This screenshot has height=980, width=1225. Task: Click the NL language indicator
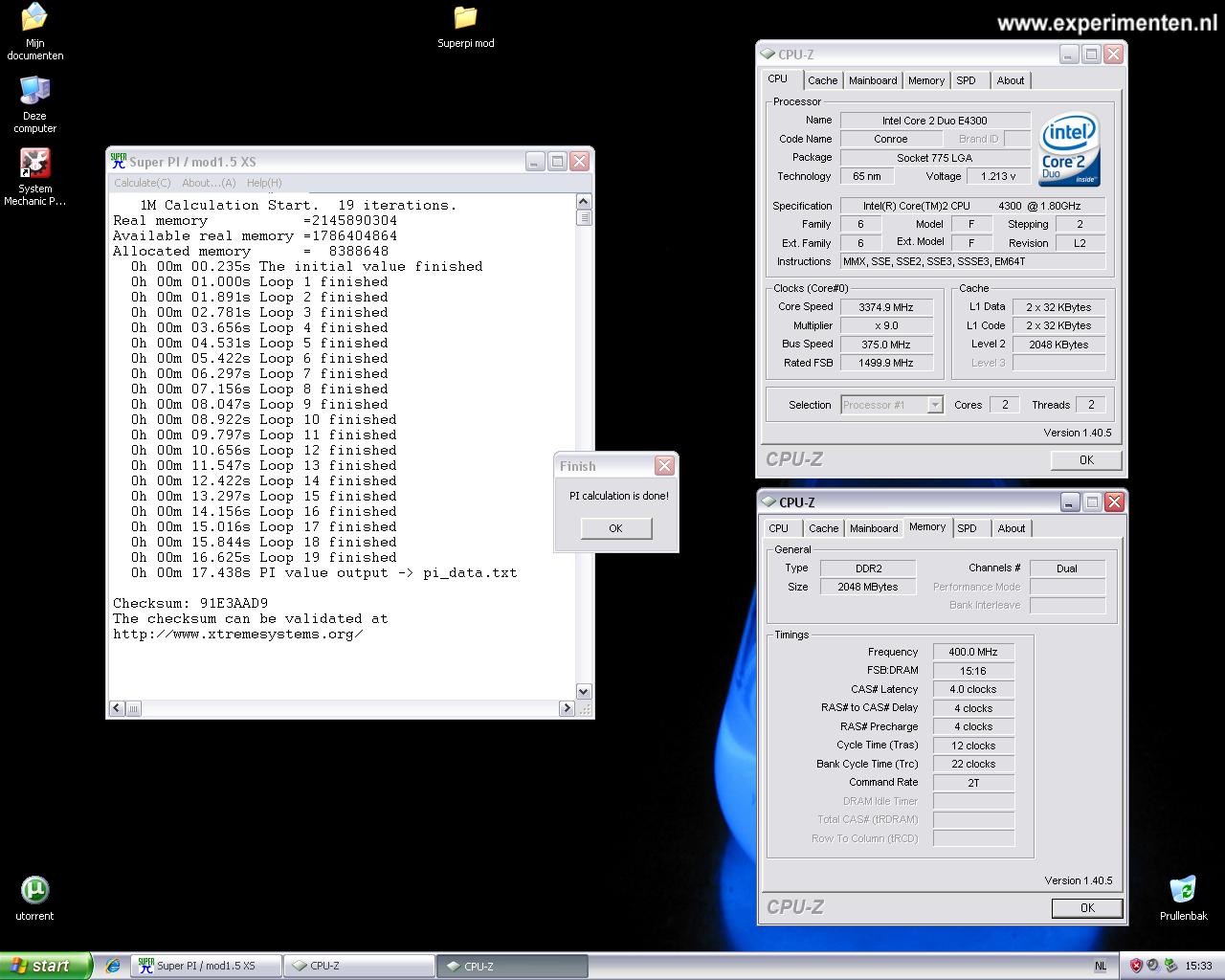(1101, 966)
